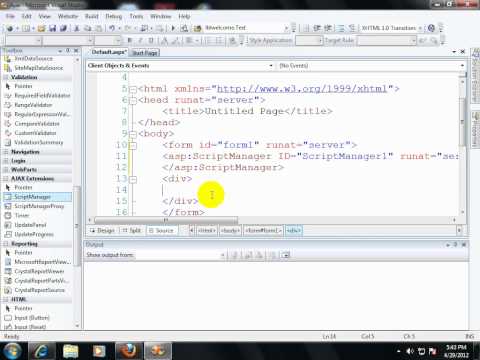This screenshot has height=360, width=480.
Task: Select the RequiredFieldValidator toolbox control
Action: click(37, 96)
